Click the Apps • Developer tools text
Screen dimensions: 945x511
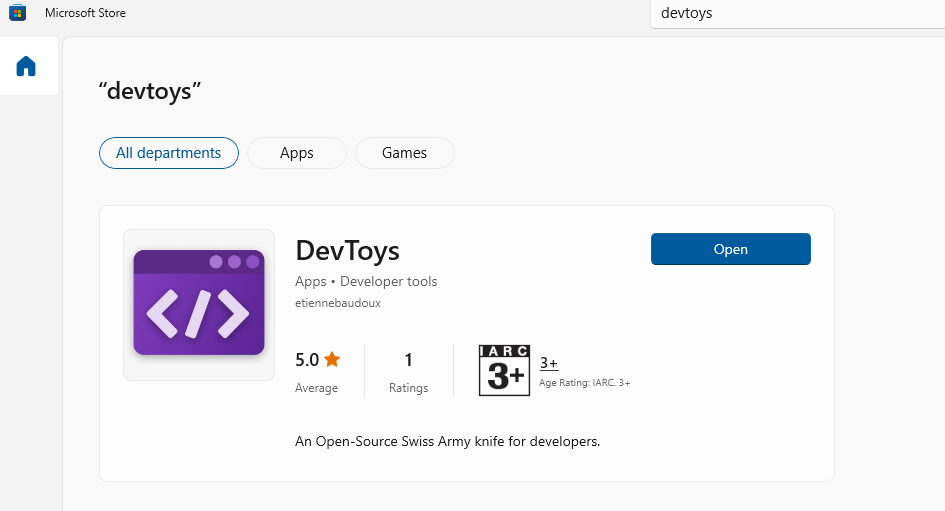366,281
